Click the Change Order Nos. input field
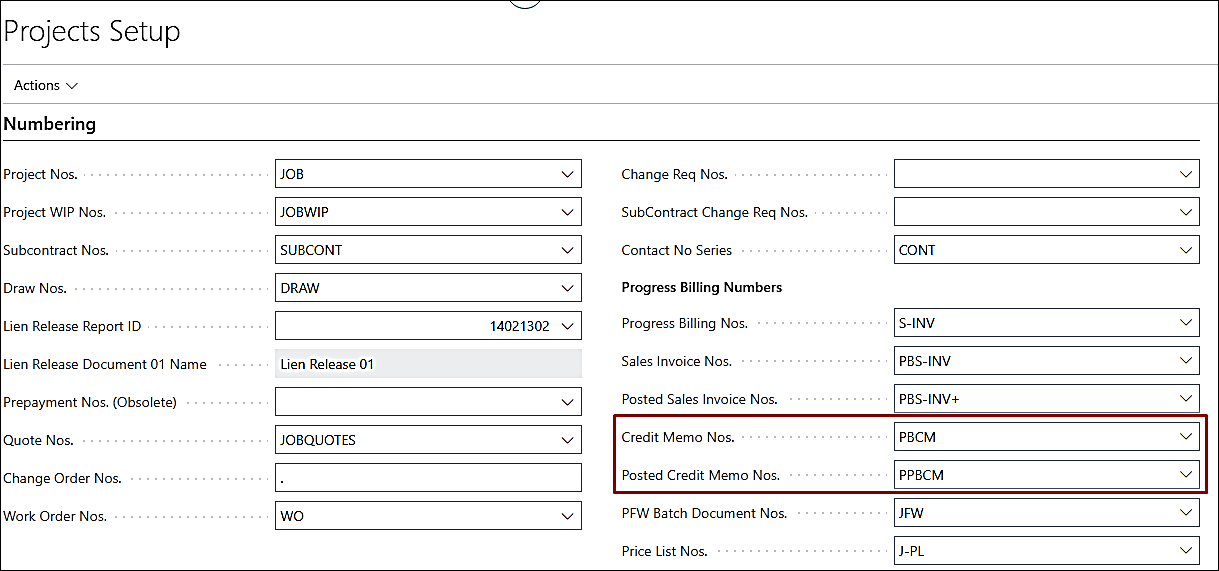This screenshot has height=571, width=1219. coord(428,478)
